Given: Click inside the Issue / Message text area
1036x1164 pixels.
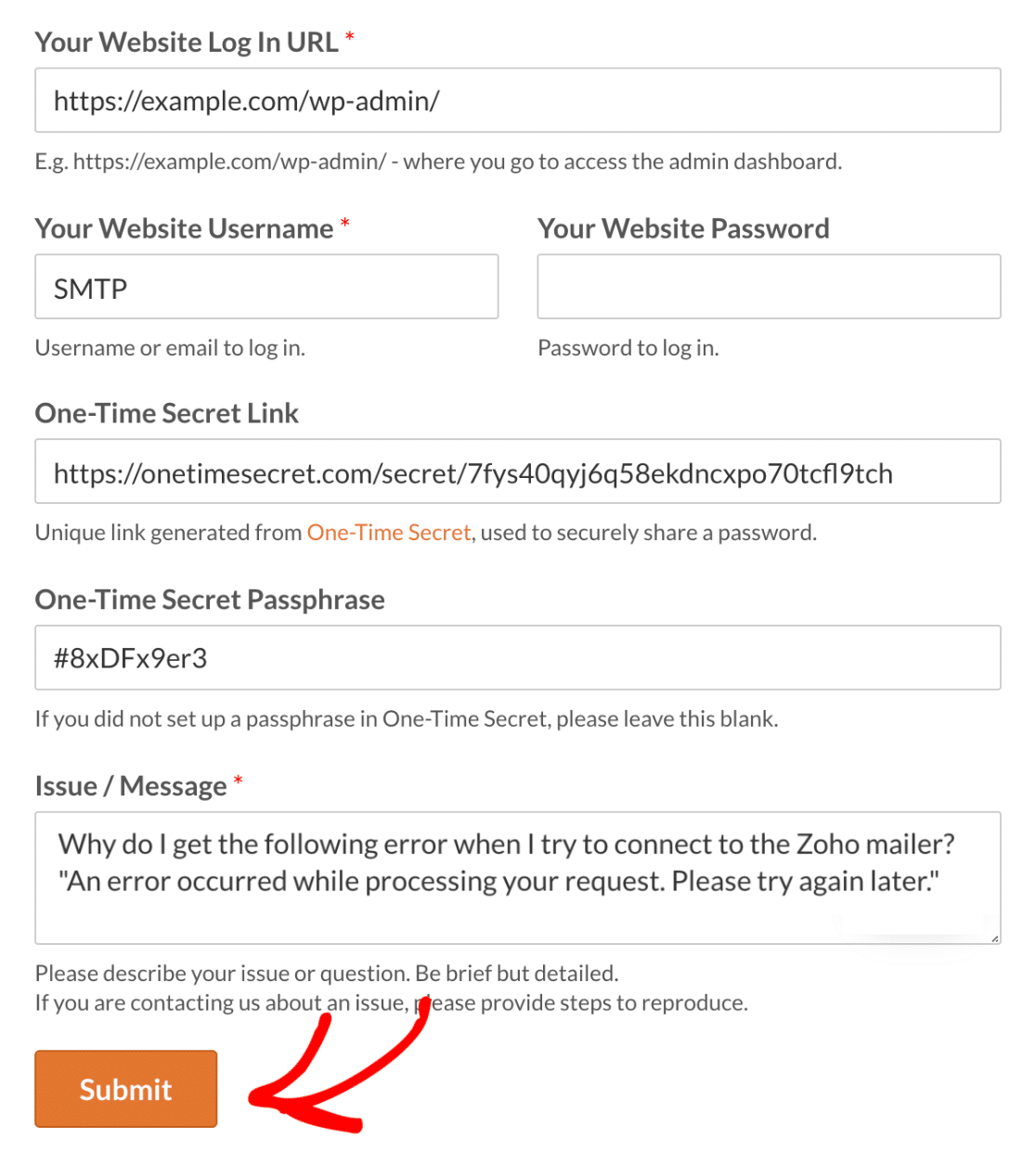Looking at the screenshot, I should tap(518, 878).
